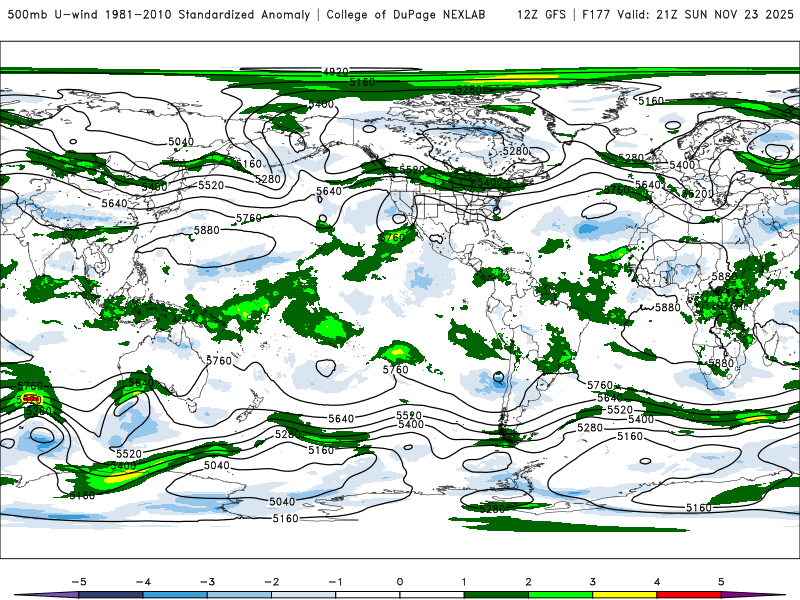The width and height of the screenshot is (800, 600).
Task: Click the '-2' tick label on the color bar
Action: [271, 582]
